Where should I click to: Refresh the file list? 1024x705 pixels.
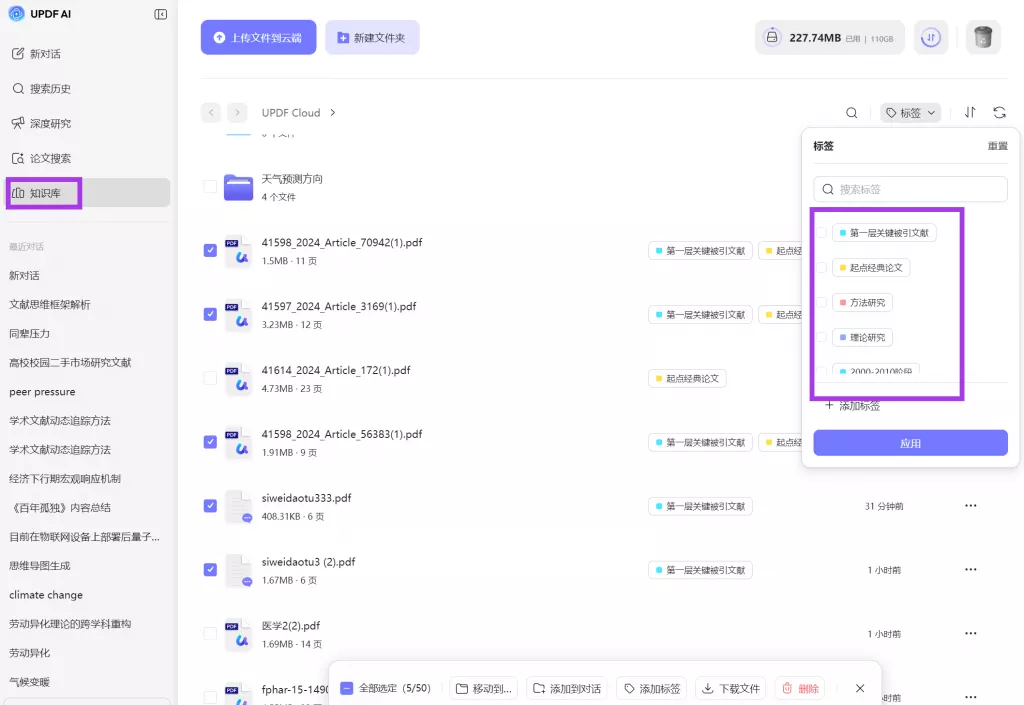pyautogui.click(x=999, y=113)
